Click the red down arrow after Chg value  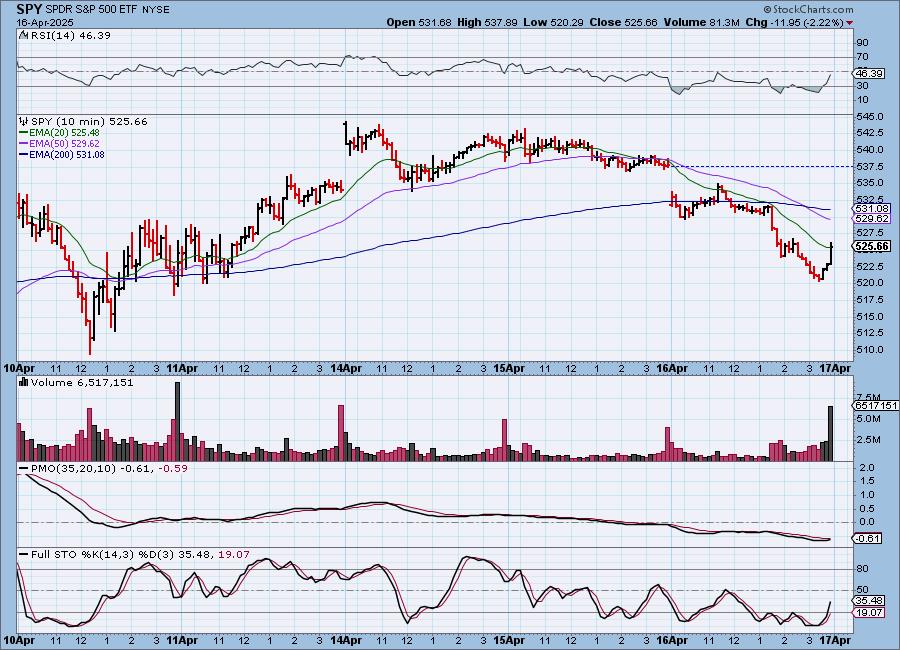pyautogui.click(x=849, y=23)
